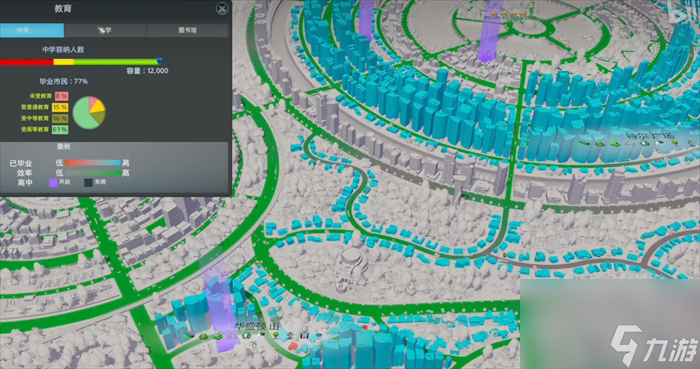Image resolution: width=700 pixels, height=369 pixels.
Task: Select the 15% 受普通教育 badge
Action: 60,107
